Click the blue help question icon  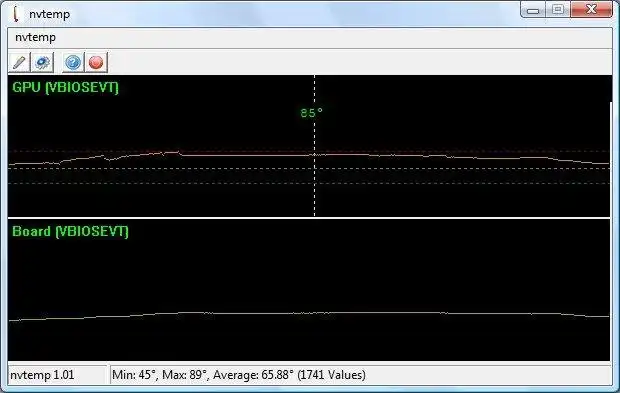point(73,62)
